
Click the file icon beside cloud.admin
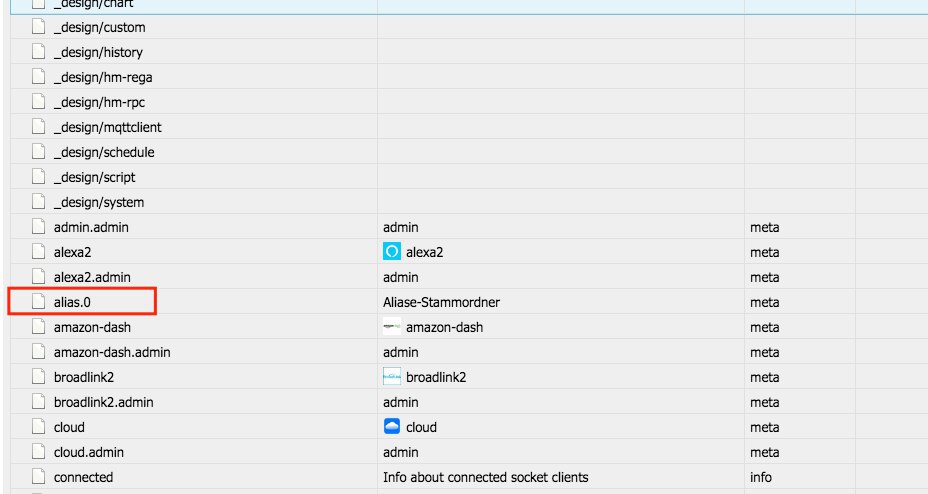38,452
